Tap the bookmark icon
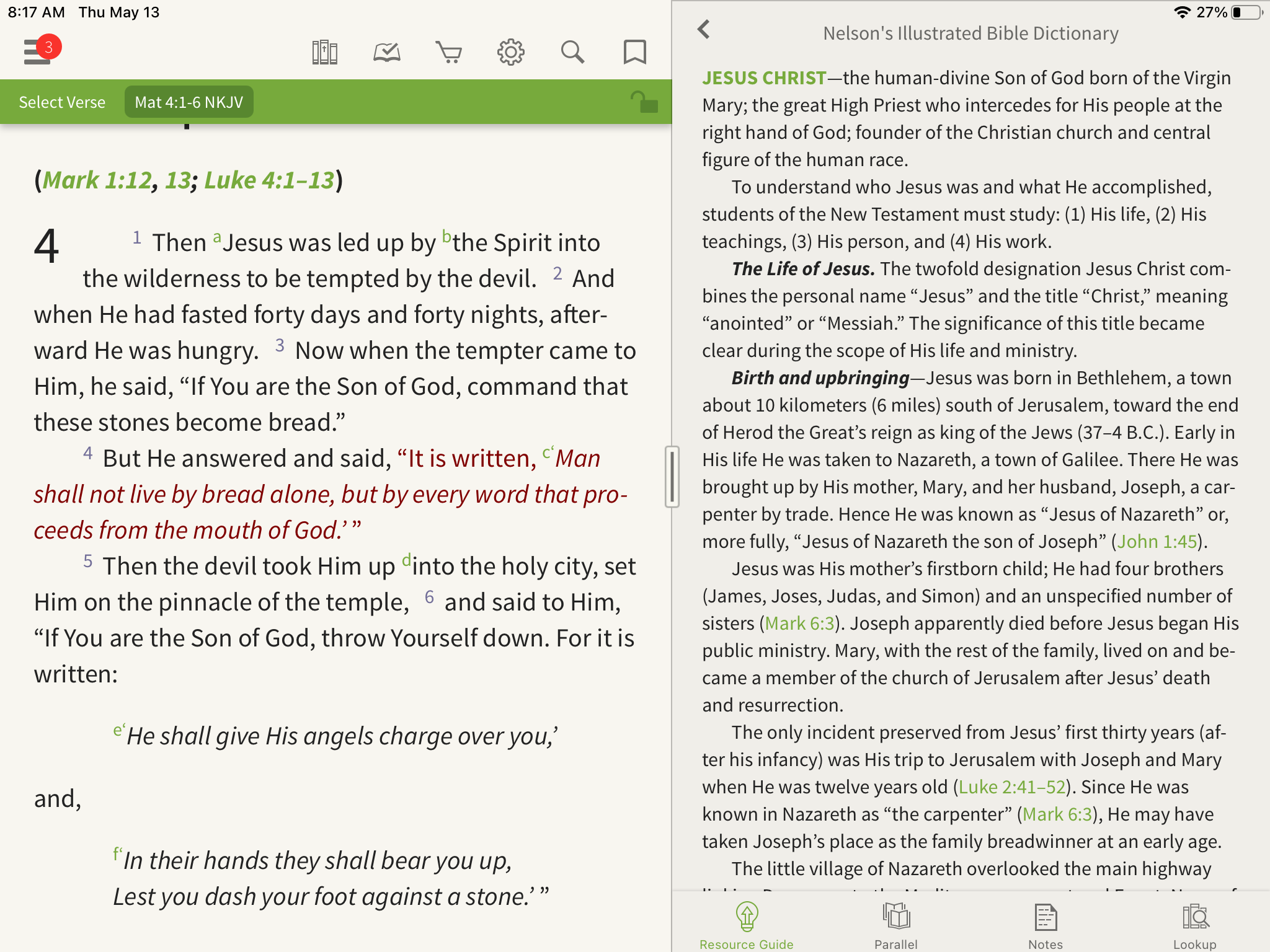The height and width of the screenshot is (952, 1270). tap(634, 52)
